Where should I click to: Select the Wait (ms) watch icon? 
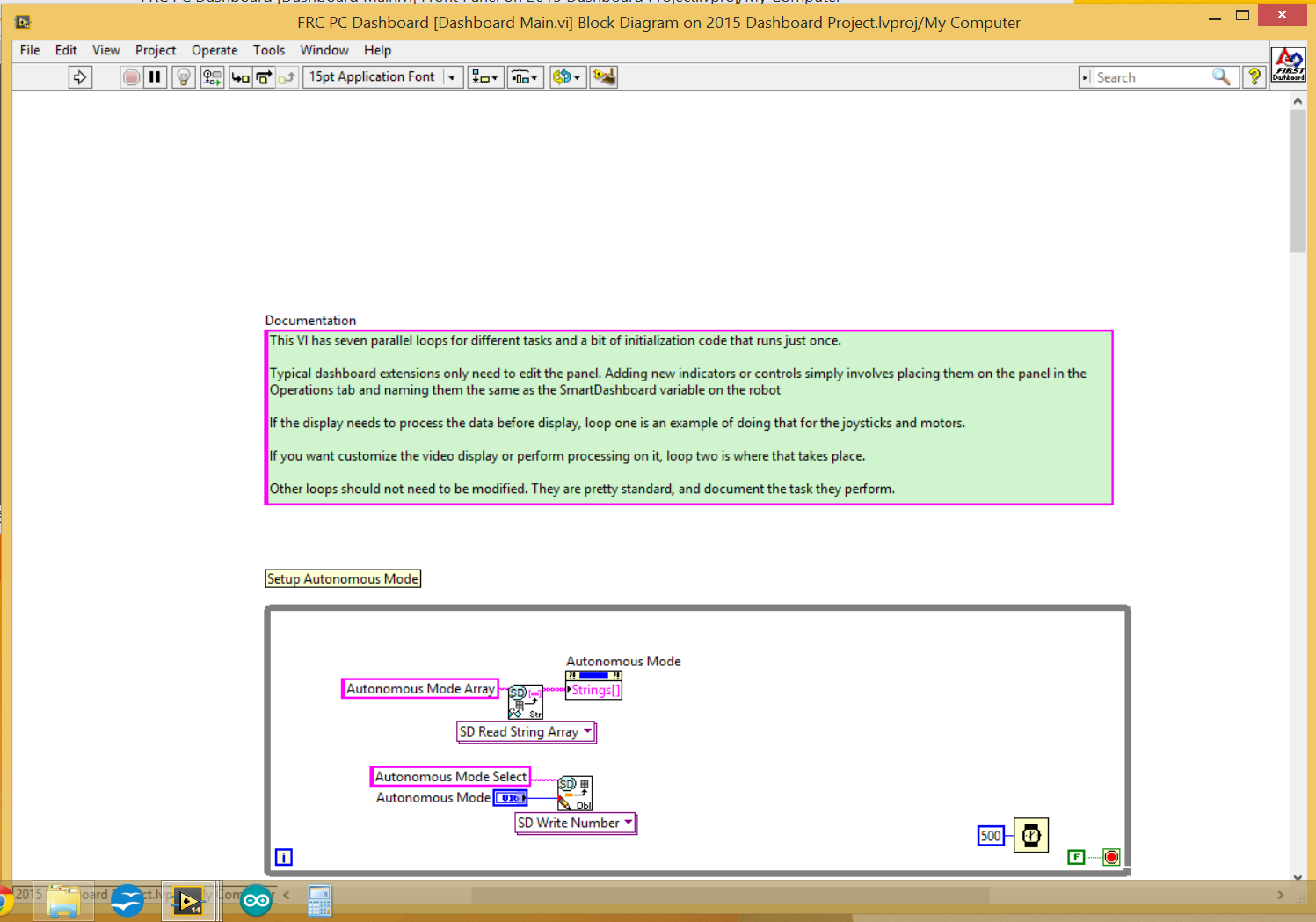coord(1031,835)
